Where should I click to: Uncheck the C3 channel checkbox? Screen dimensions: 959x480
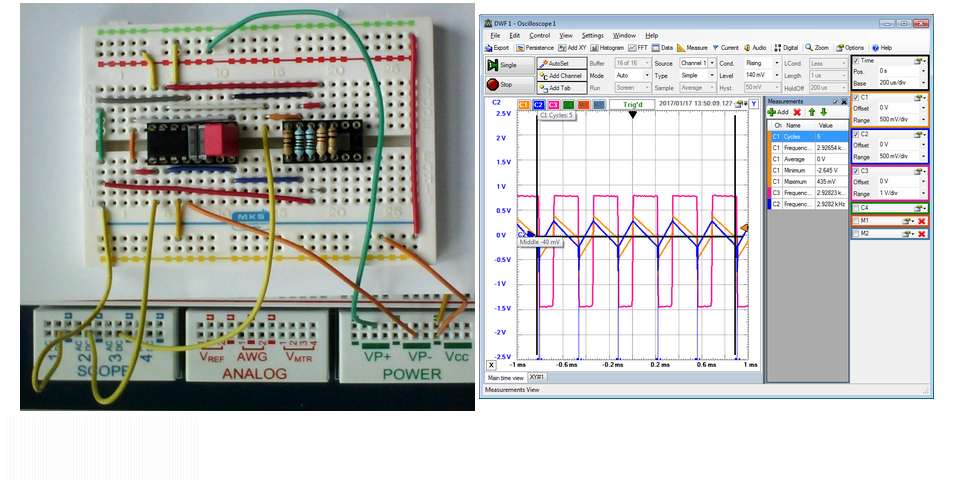[x=856, y=171]
